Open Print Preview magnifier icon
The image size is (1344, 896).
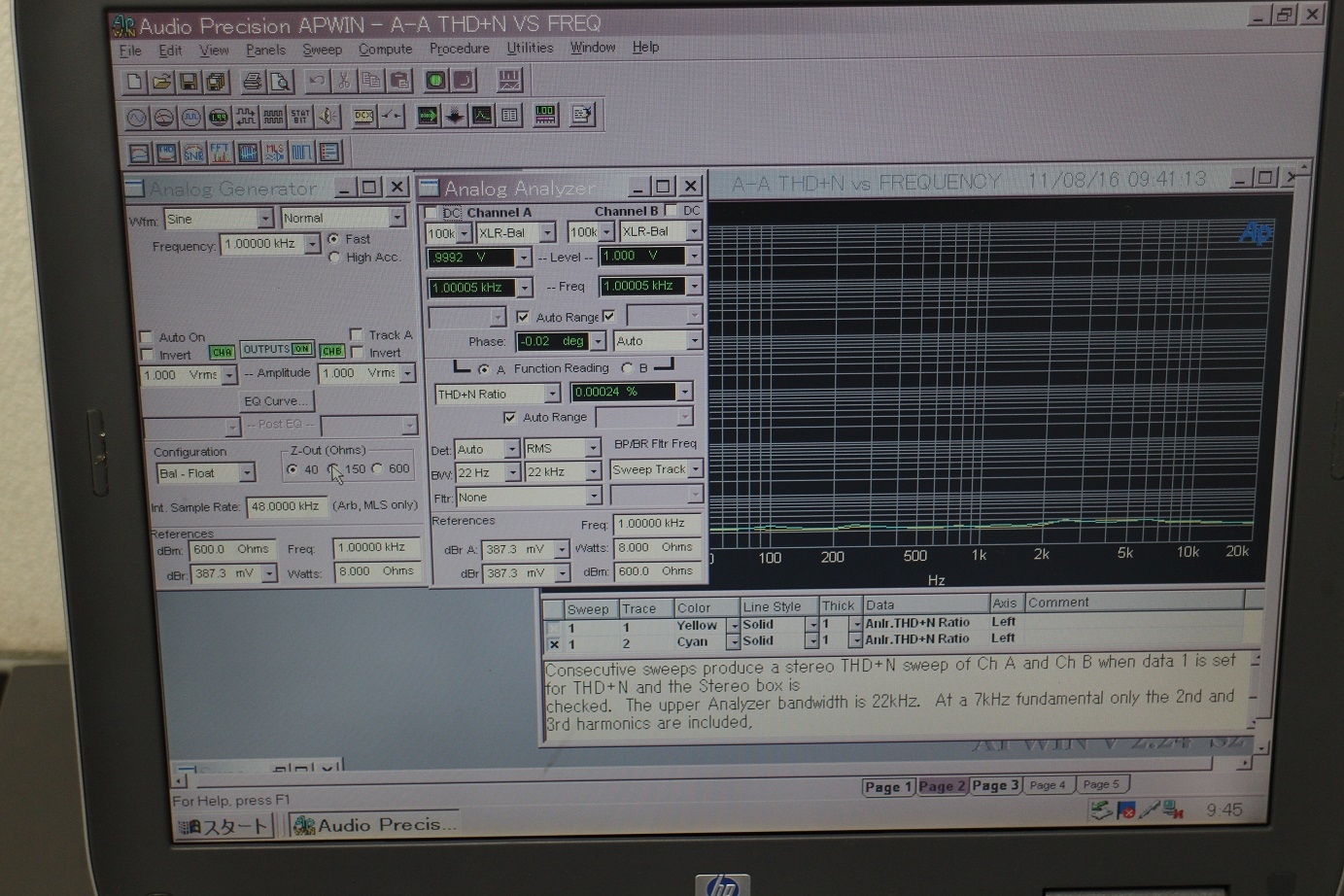click(x=280, y=81)
